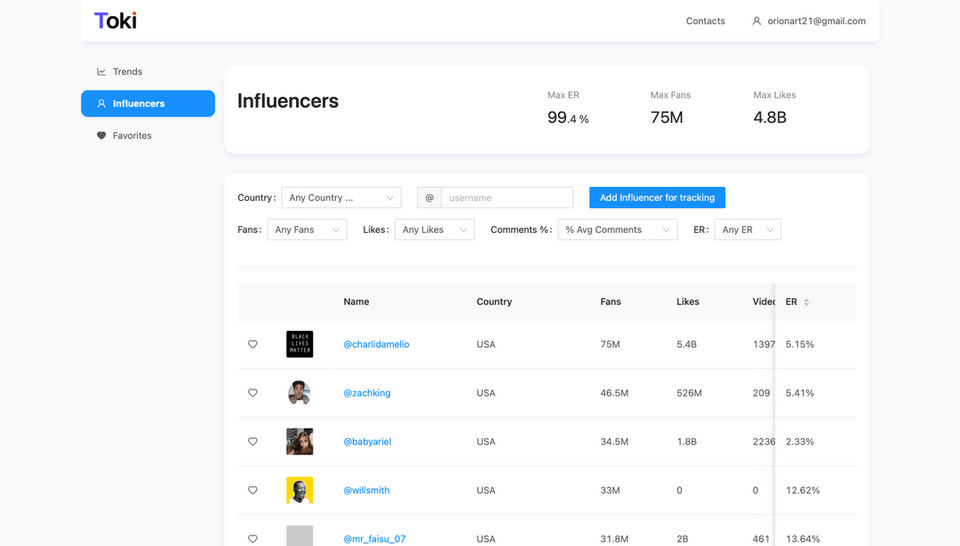Open the Trends page from sidebar

pyautogui.click(x=119, y=72)
